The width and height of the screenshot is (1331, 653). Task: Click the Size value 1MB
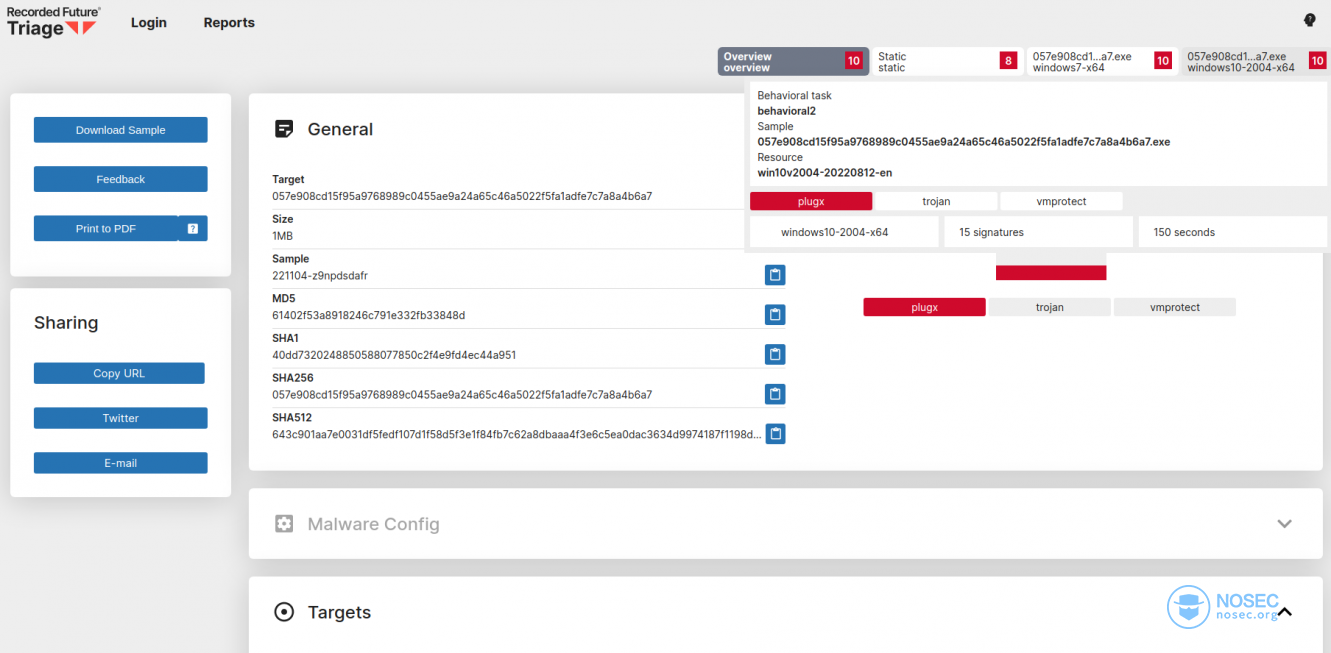tap(282, 235)
